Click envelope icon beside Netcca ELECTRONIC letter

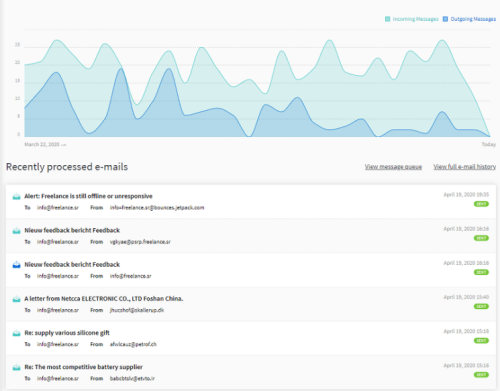pyautogui.click(x=16, y=299)
